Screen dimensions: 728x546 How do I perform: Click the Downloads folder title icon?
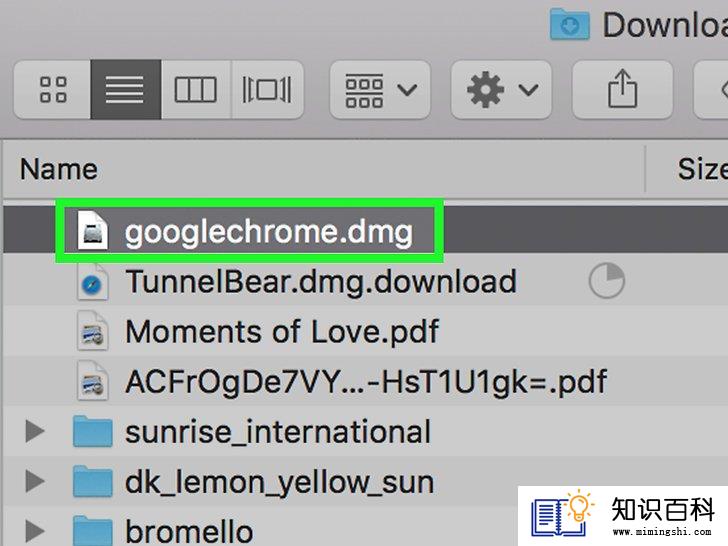(570, 24)
